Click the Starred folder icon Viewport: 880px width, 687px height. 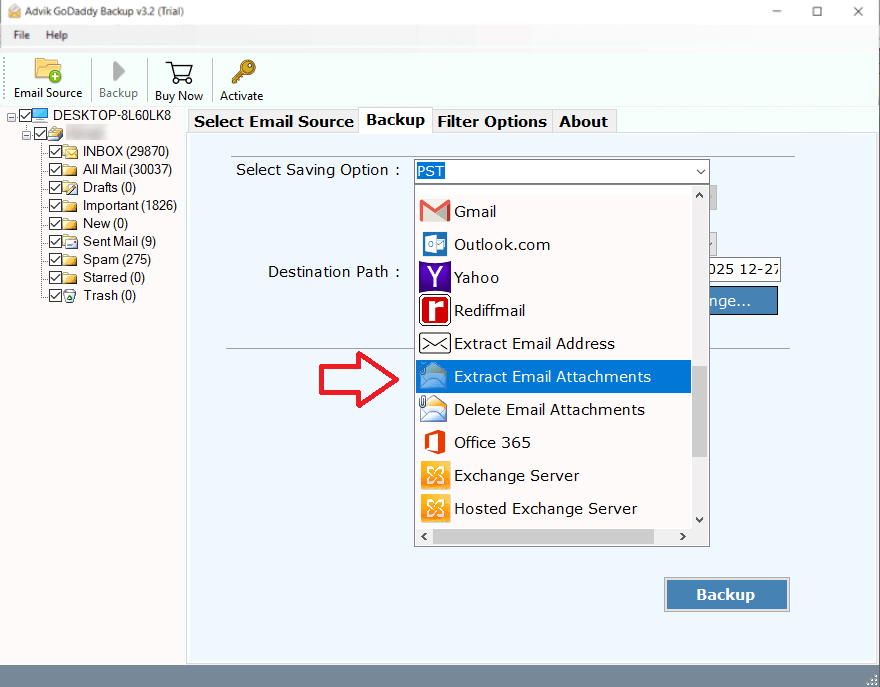coord(70,278)
